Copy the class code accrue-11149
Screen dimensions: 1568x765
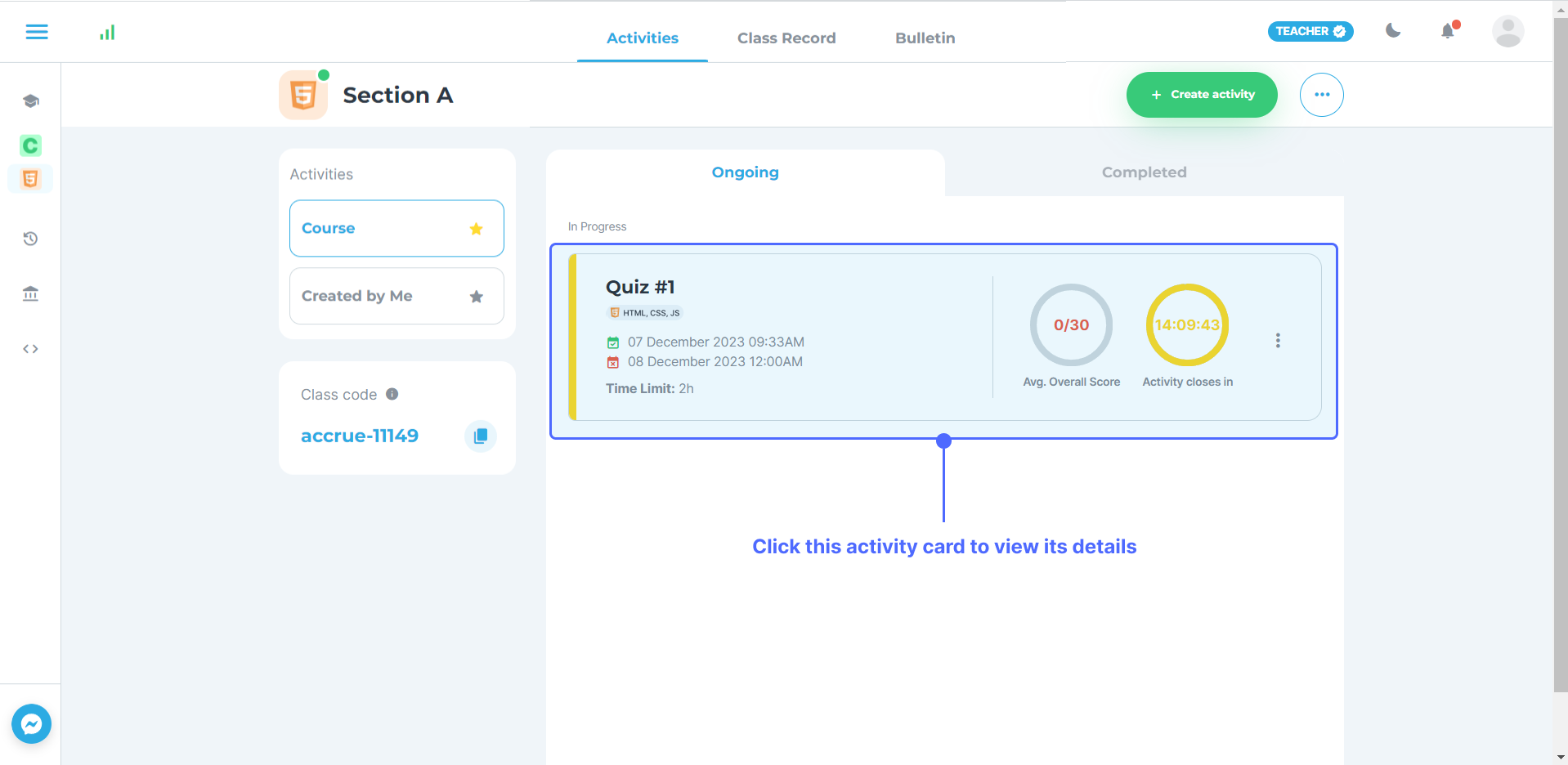481,436
